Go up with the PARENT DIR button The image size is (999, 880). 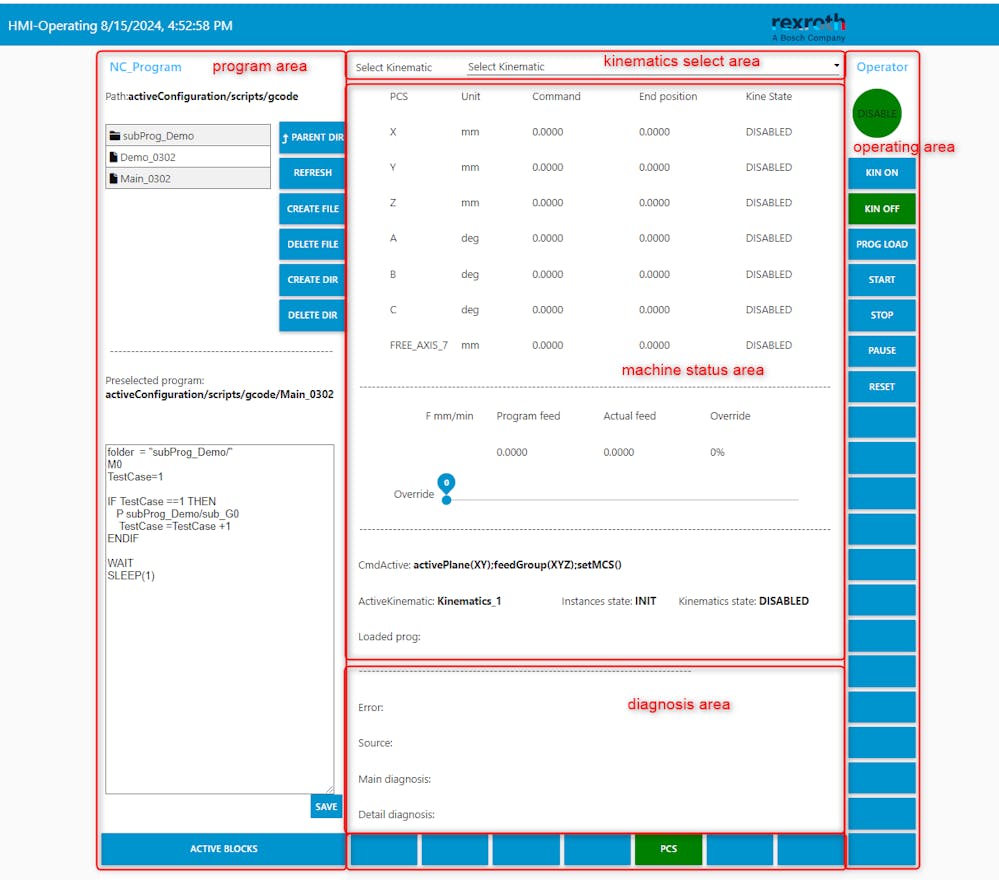(312, 137)
